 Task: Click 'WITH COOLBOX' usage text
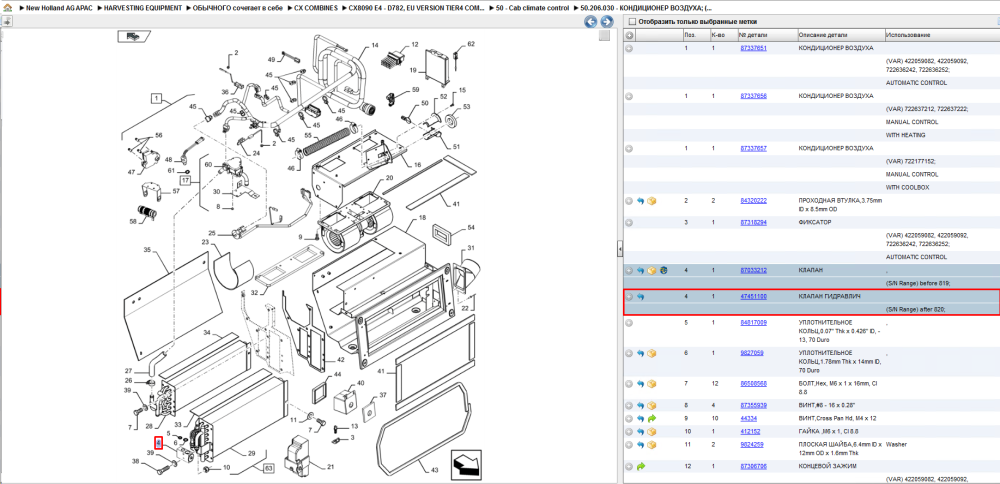coord(908,187)
